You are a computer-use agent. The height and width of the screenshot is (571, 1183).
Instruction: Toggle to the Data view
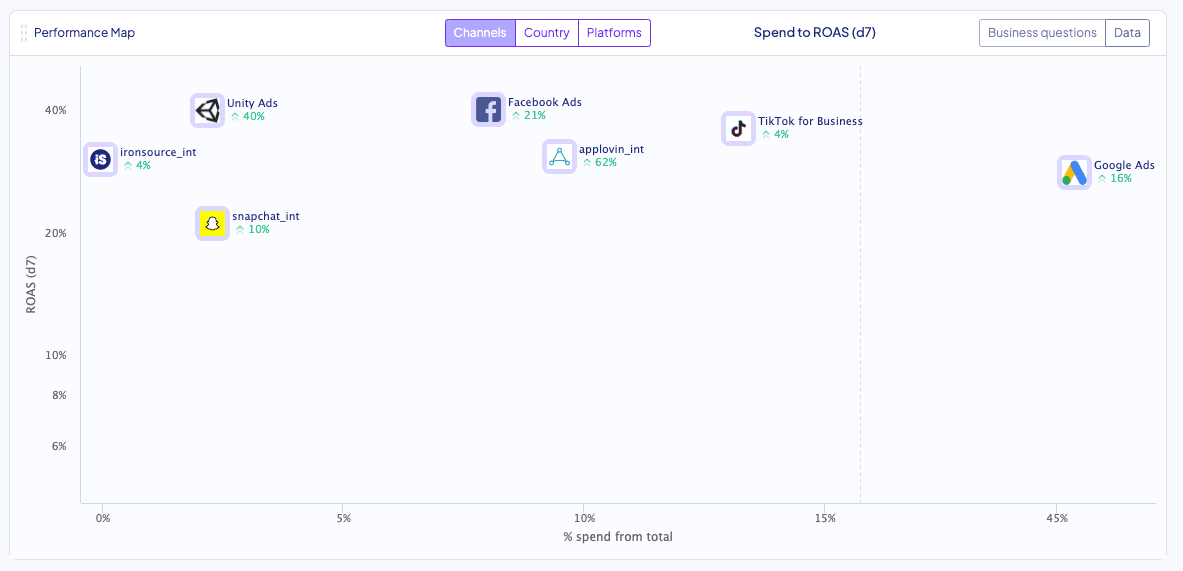[1127, 33]
